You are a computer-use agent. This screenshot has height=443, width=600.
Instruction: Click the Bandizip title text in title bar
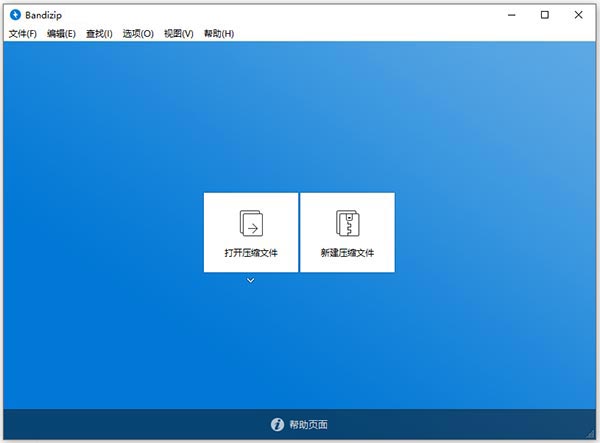[x=47, y=15]
